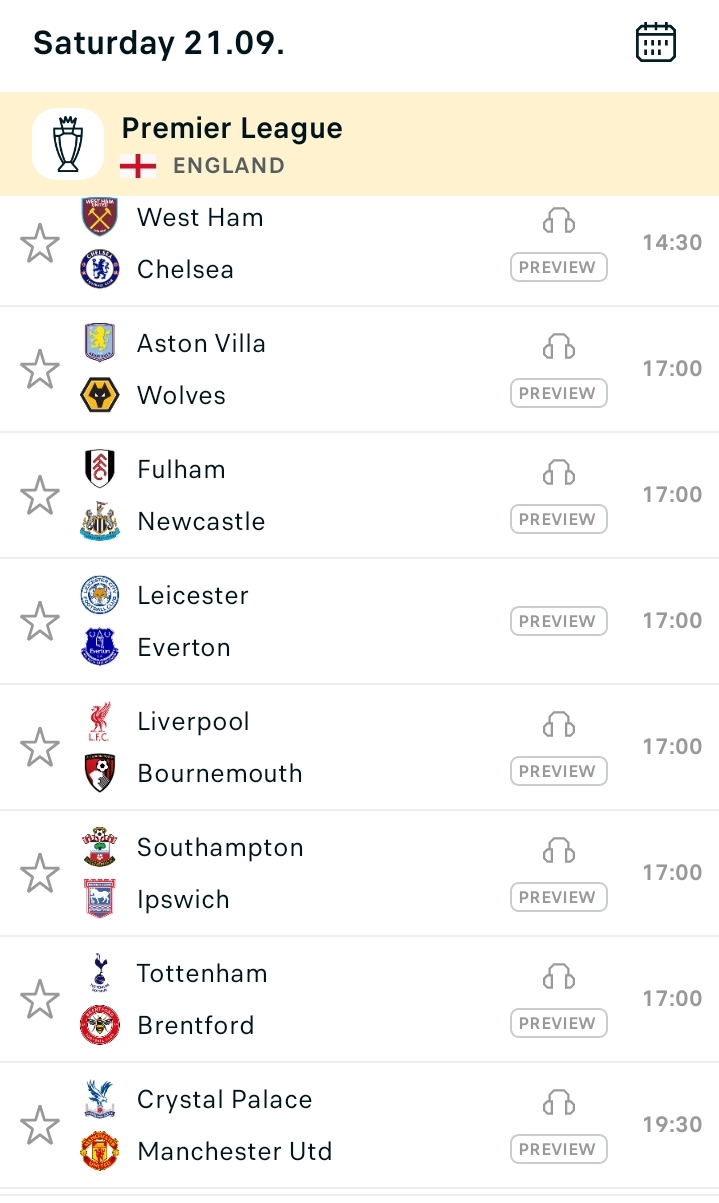The width and height of the screenshot is (719, 1203).
Task: Tap the Everton club crest
Action: 100,647
